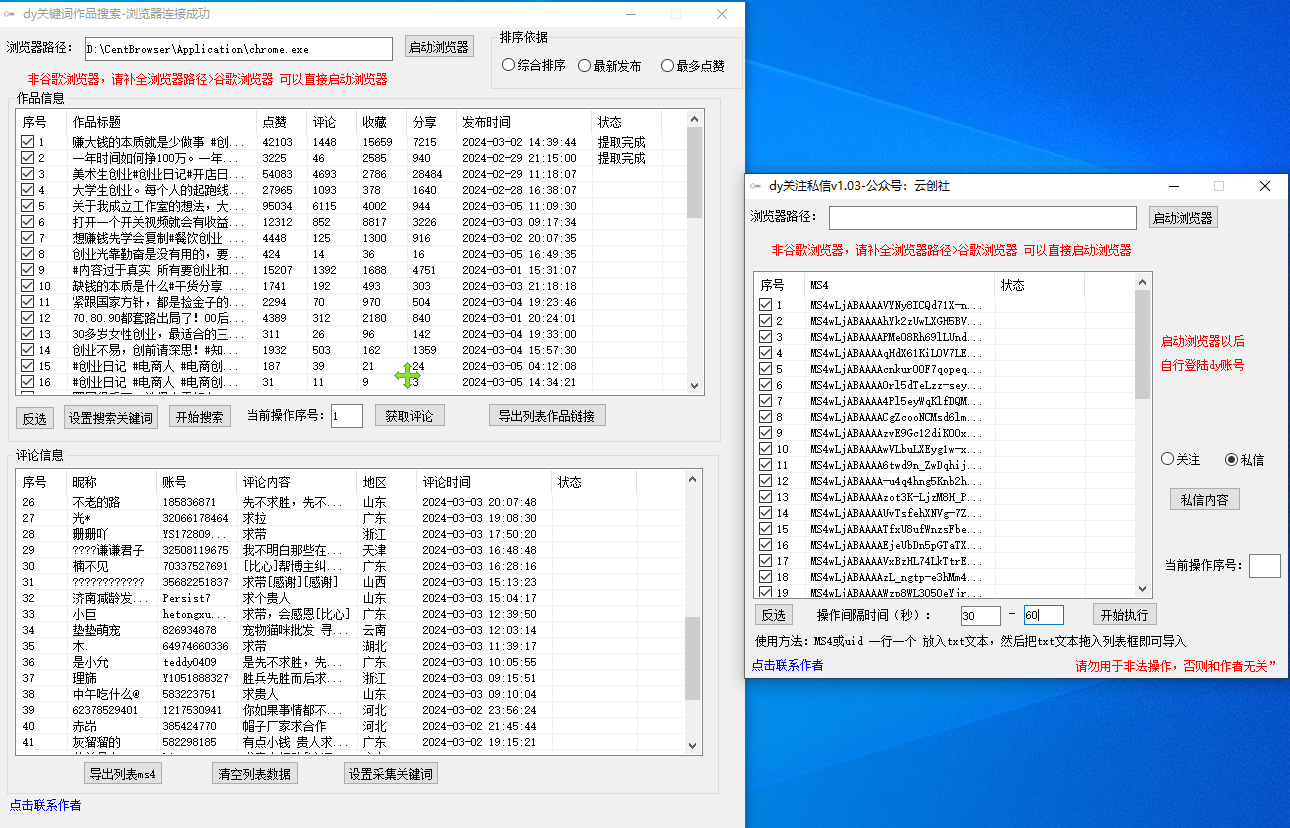
Task: Click 导出列表ms4 to export MS4 data
Action: [x=122, y=772]
